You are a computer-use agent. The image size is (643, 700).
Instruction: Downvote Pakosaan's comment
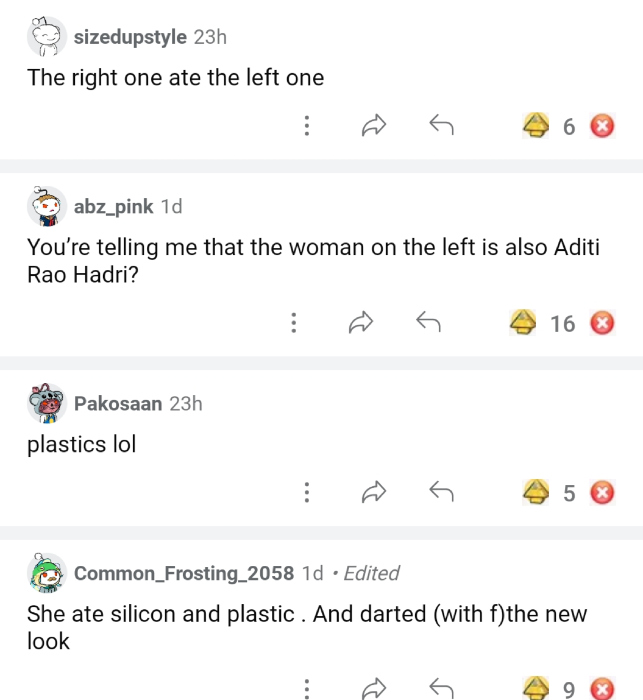pos(601,492)
